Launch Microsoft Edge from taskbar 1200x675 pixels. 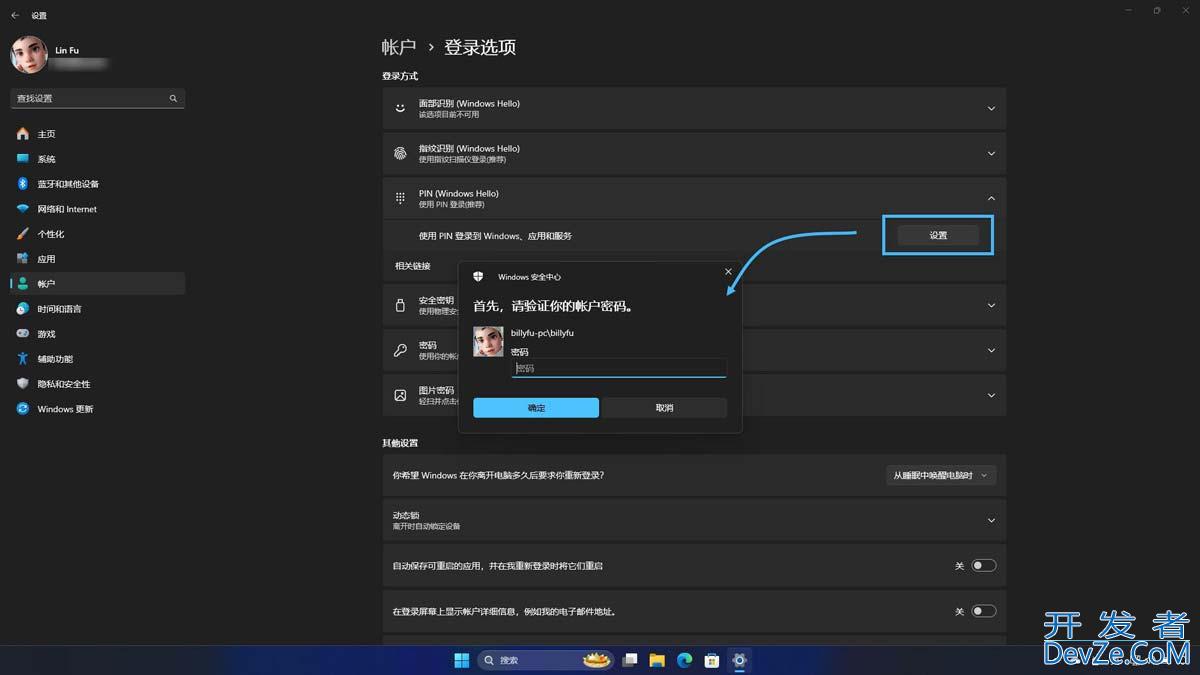point(685,660)
